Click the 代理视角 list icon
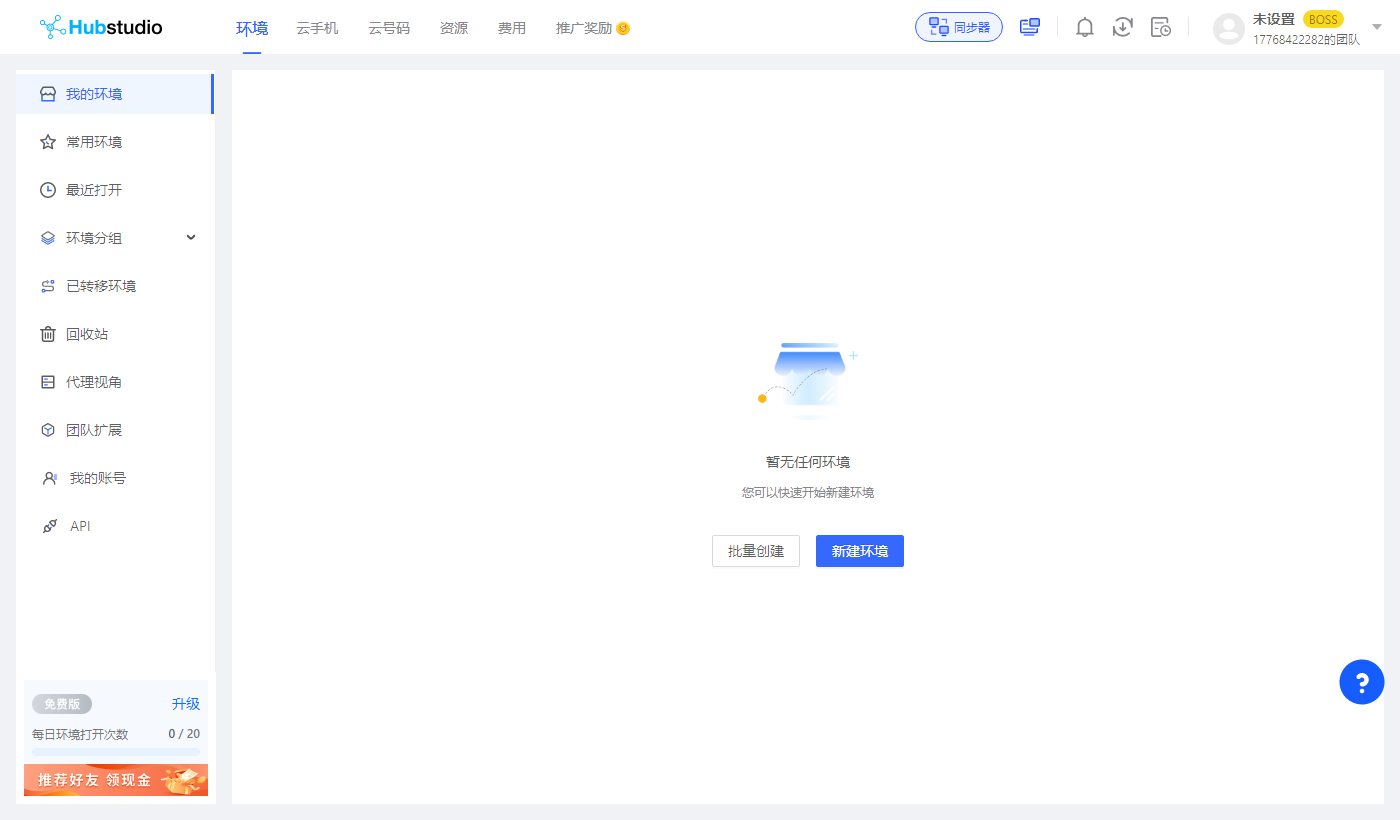 [x=47, y=382]
